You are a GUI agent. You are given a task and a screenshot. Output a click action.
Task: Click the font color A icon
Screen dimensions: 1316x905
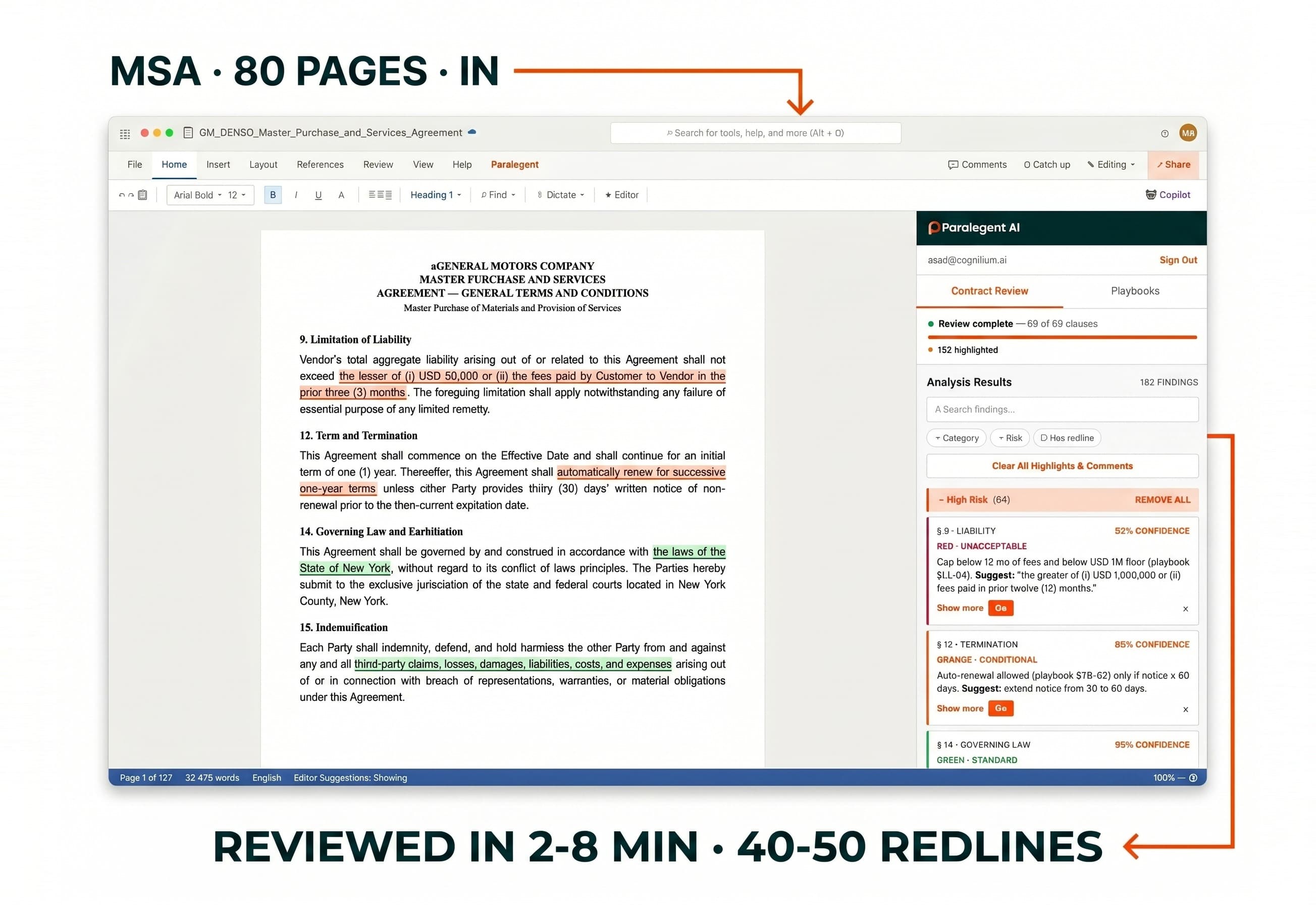341,195
